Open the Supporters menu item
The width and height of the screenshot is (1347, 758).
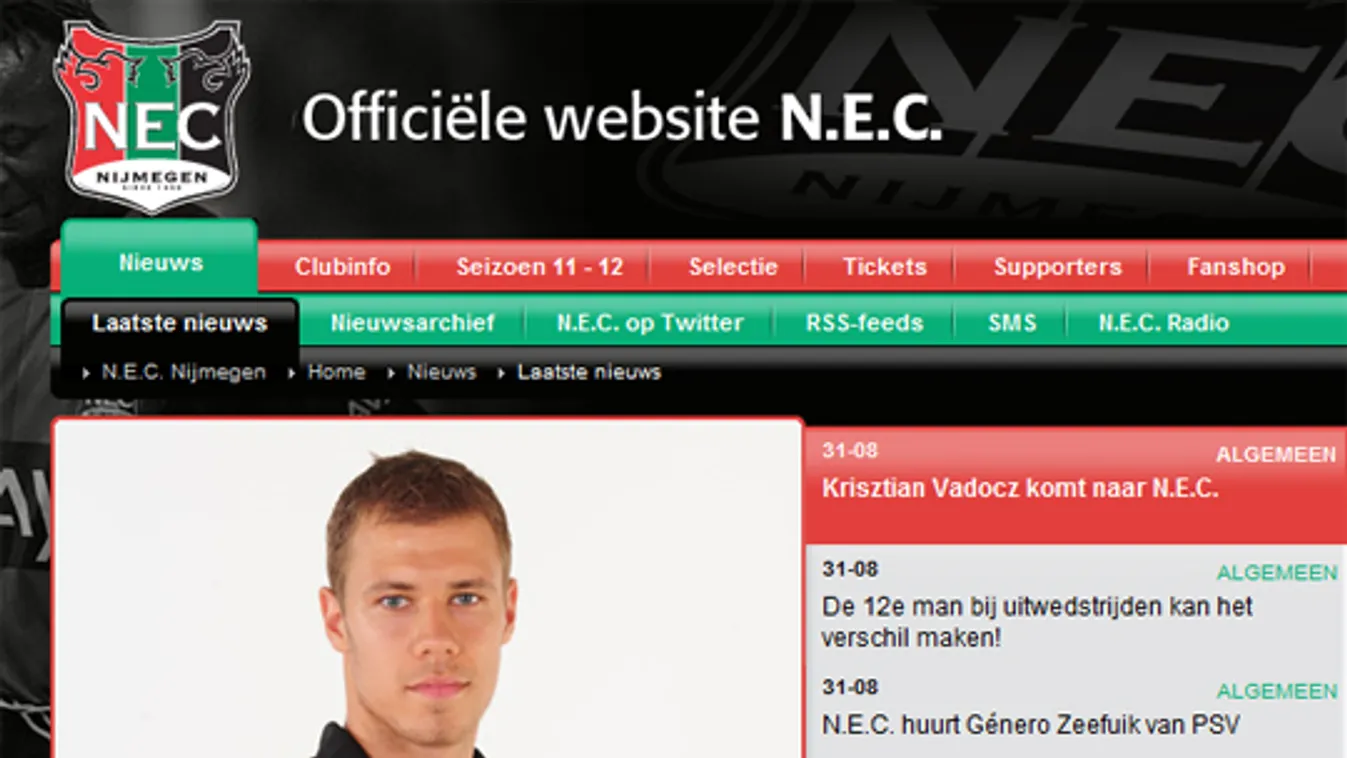click(x=1057, y=267)
